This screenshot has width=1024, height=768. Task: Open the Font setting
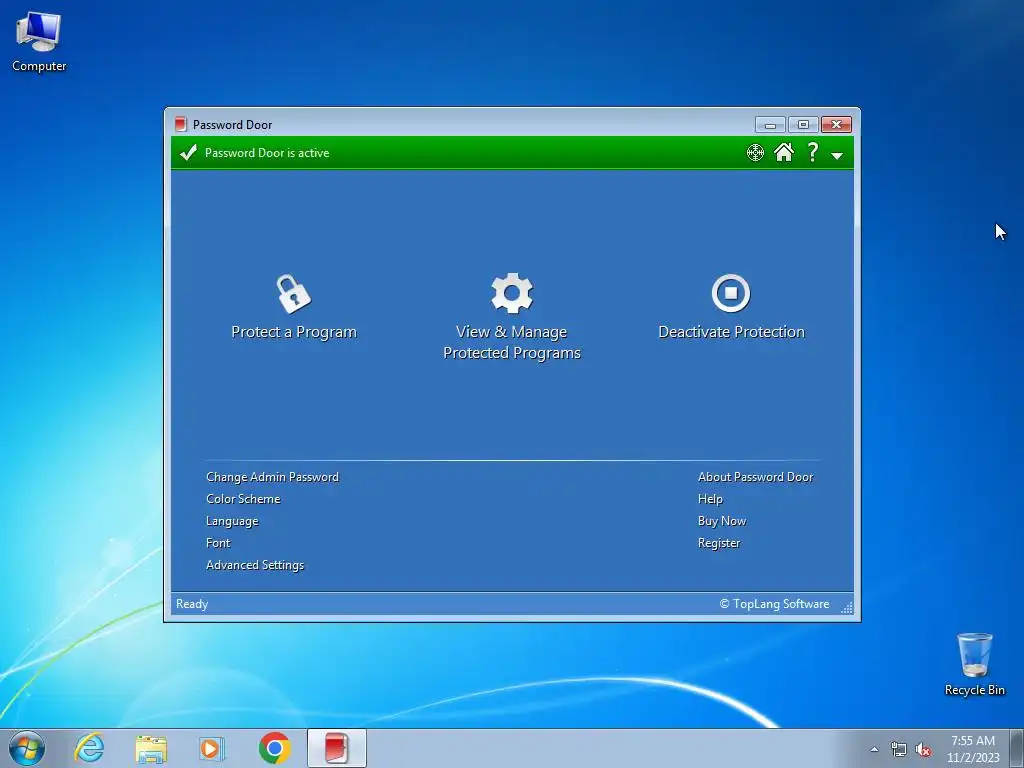pyautogui.click(x=218, y=543)
